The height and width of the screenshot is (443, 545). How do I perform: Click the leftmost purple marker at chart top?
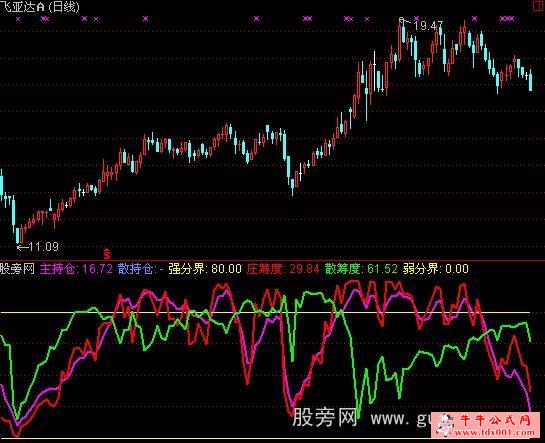(x=18, y=19)
